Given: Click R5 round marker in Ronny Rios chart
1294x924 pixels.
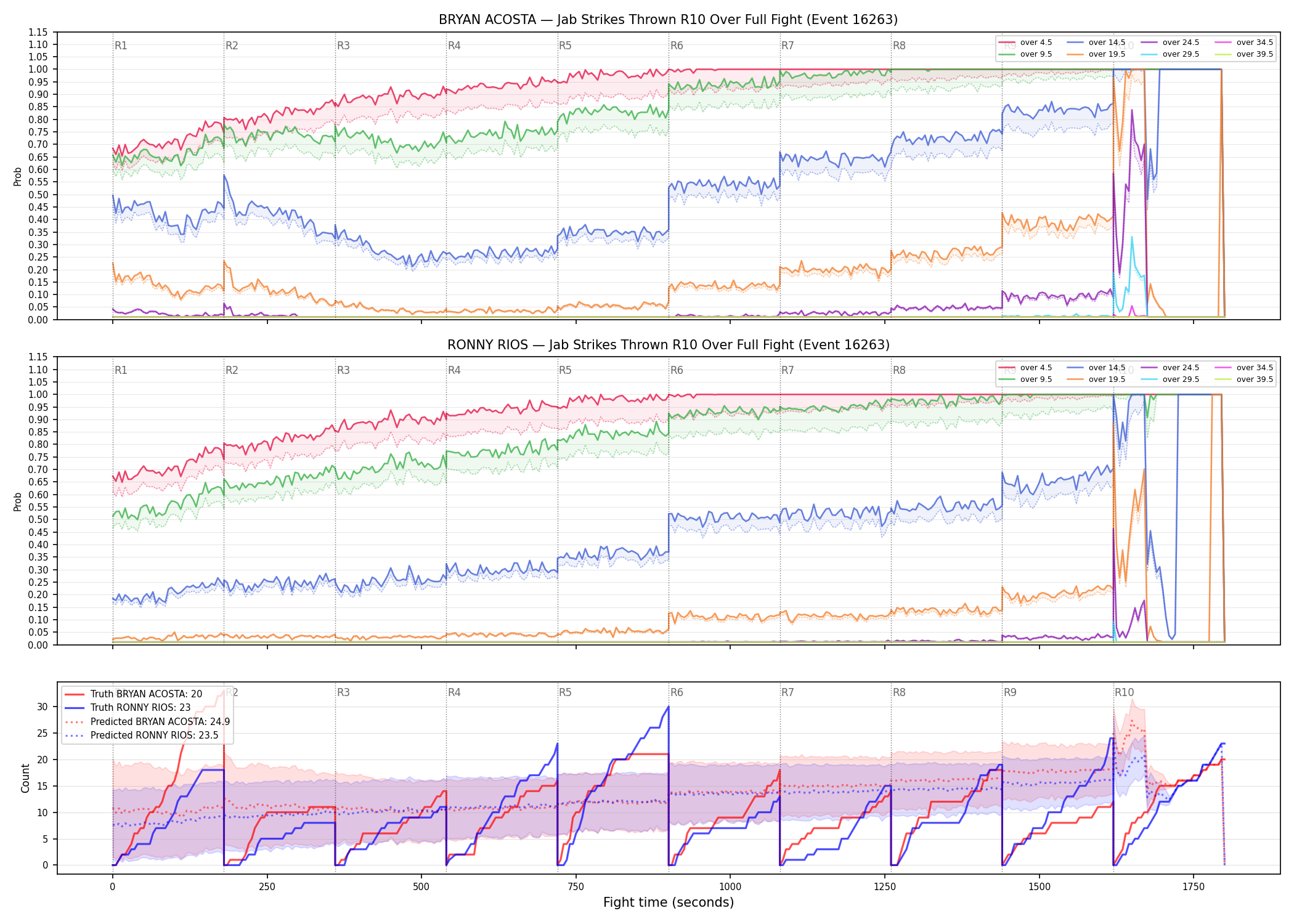Looking at the screenshot, I should [565, 370].
